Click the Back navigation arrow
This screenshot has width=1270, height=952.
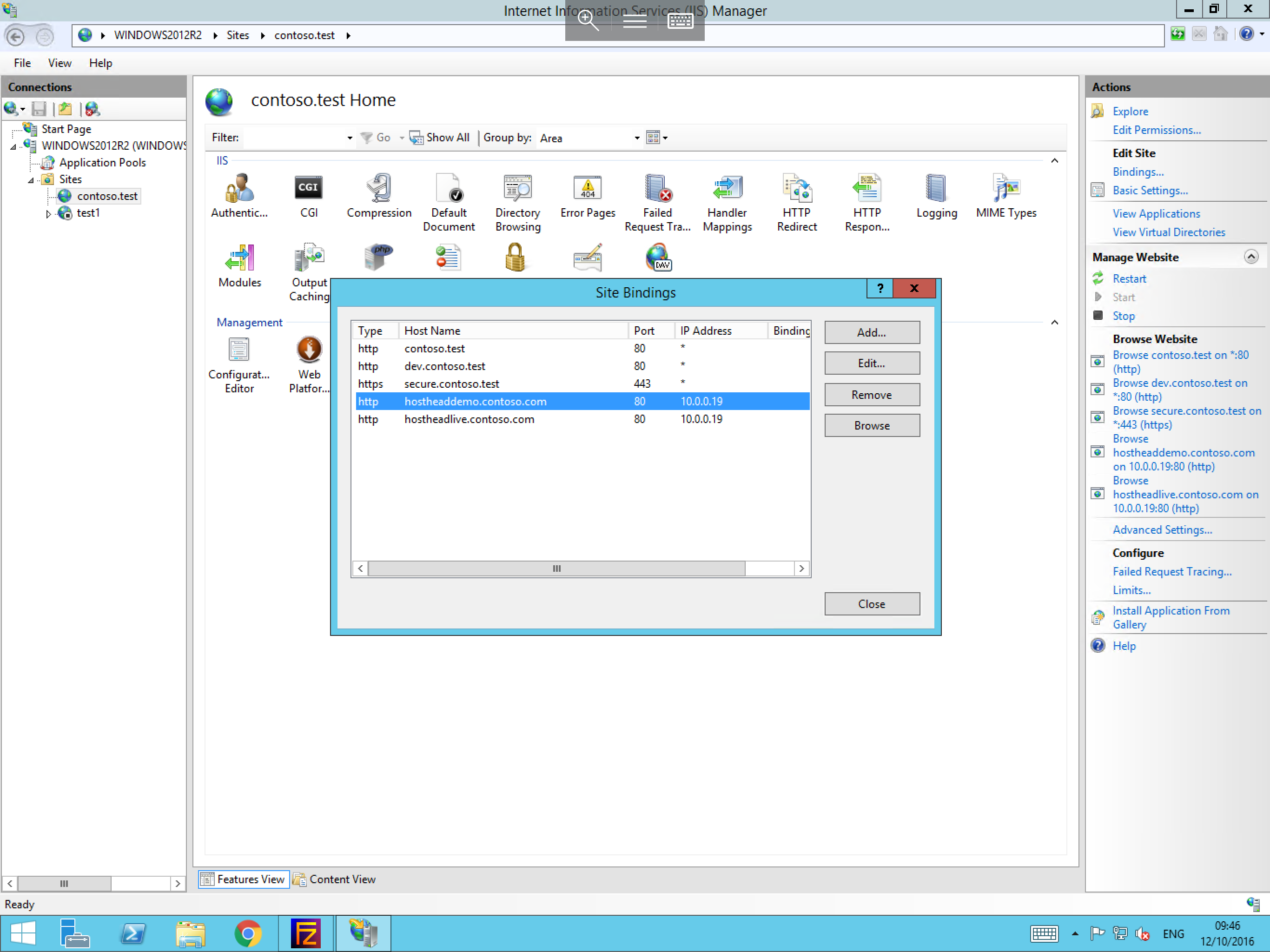pos(15,36)
